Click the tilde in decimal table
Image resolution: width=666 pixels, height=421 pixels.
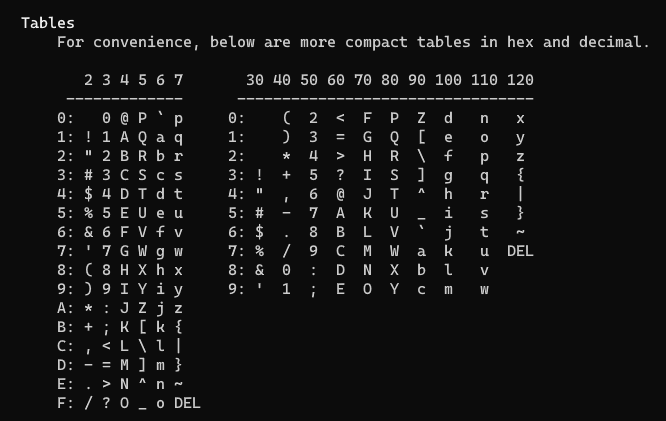tap(520, 232)
